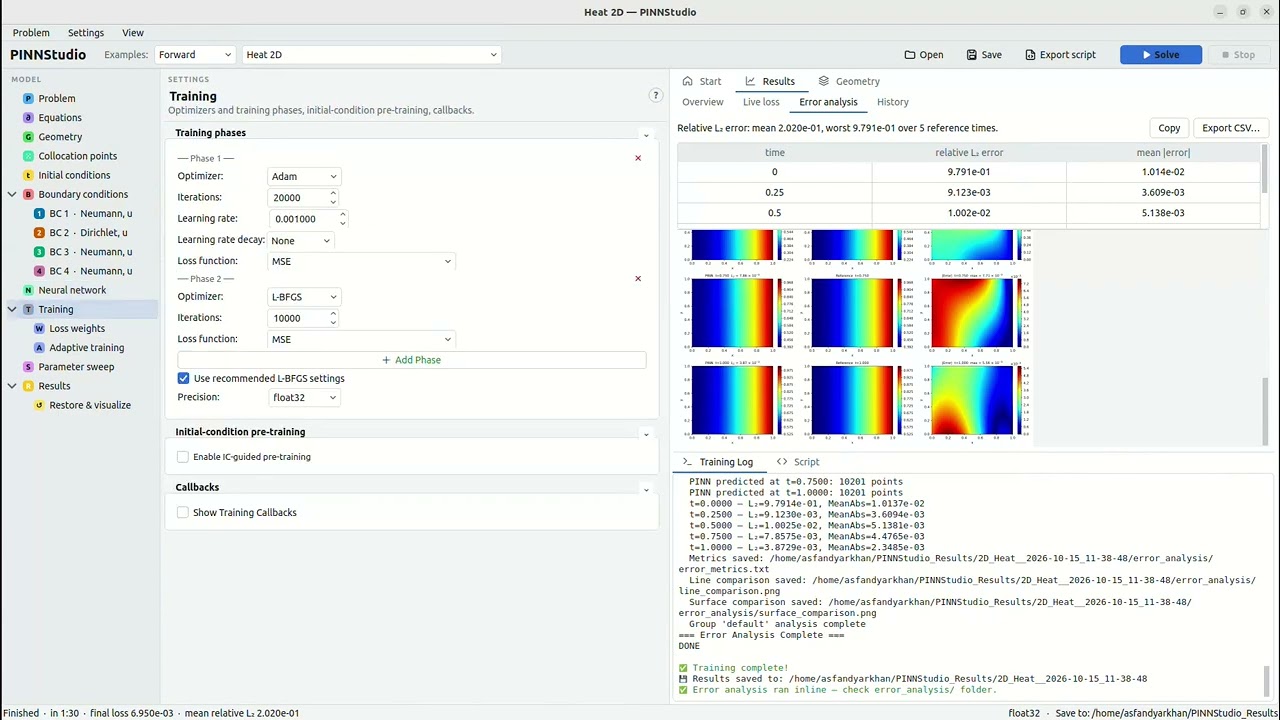Uncheck Use recommended L-BFGS settings
Screen dimensions: 1280x720
[183, 378]
